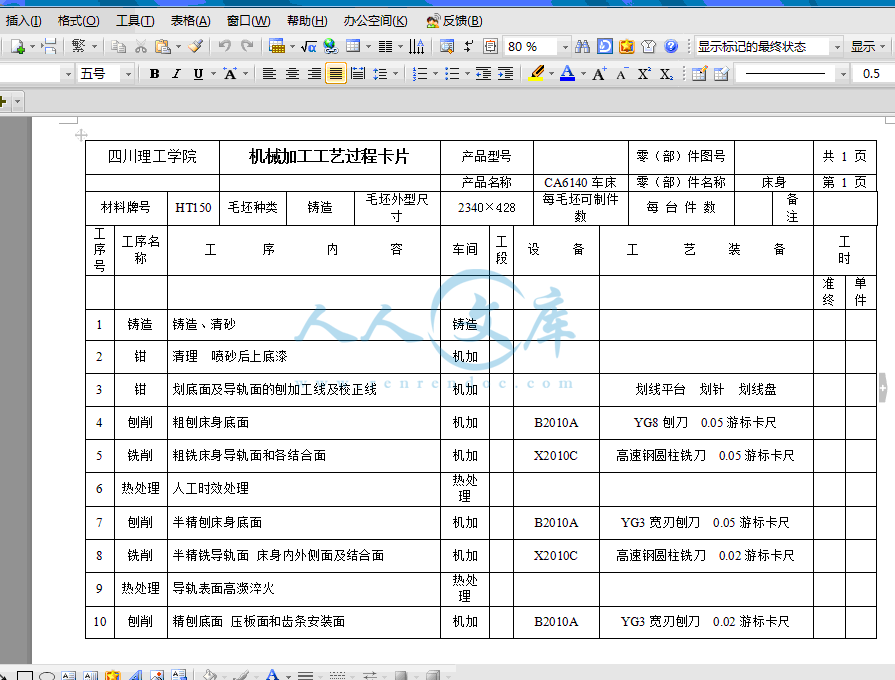Open the 表格(A) menu
Screen dimensions: 895x680
coord(190,20)
